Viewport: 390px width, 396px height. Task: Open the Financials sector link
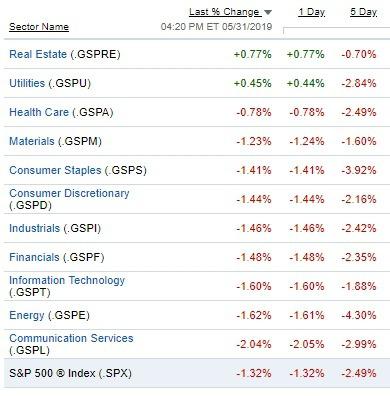click(x=34, y=257)
